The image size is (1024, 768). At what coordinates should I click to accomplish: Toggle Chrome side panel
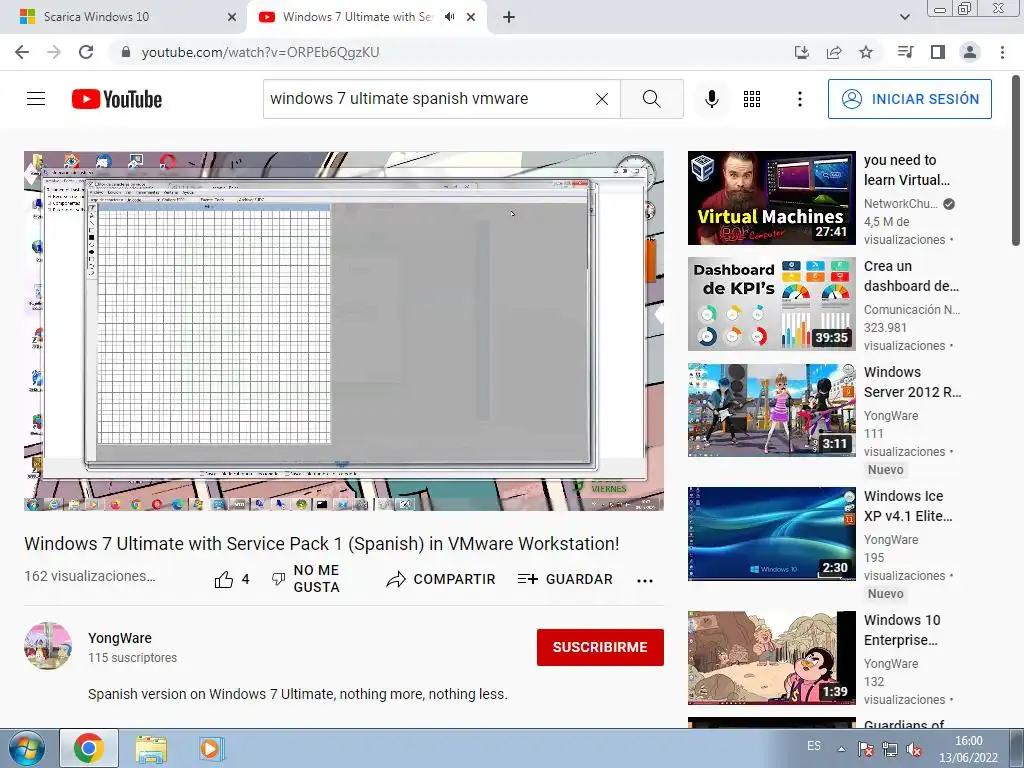pyautogui.click(x=938, y=52)
